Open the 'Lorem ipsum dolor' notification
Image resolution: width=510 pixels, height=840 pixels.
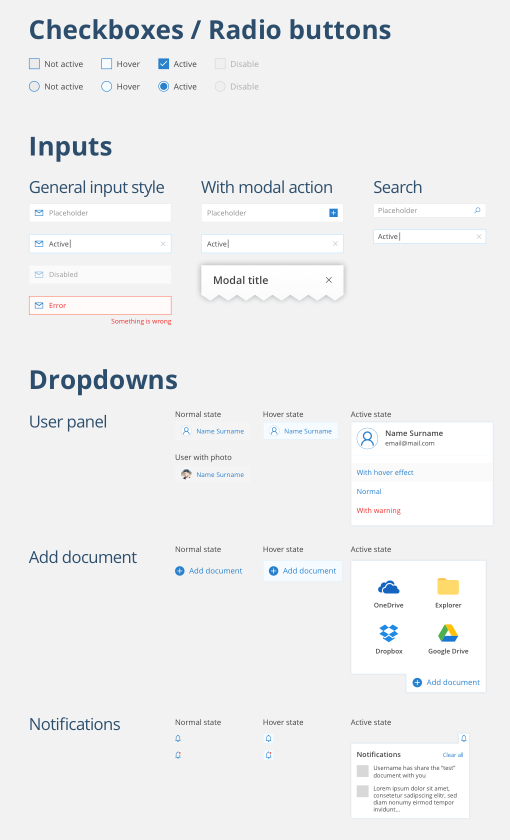click(x=410, y=799)
